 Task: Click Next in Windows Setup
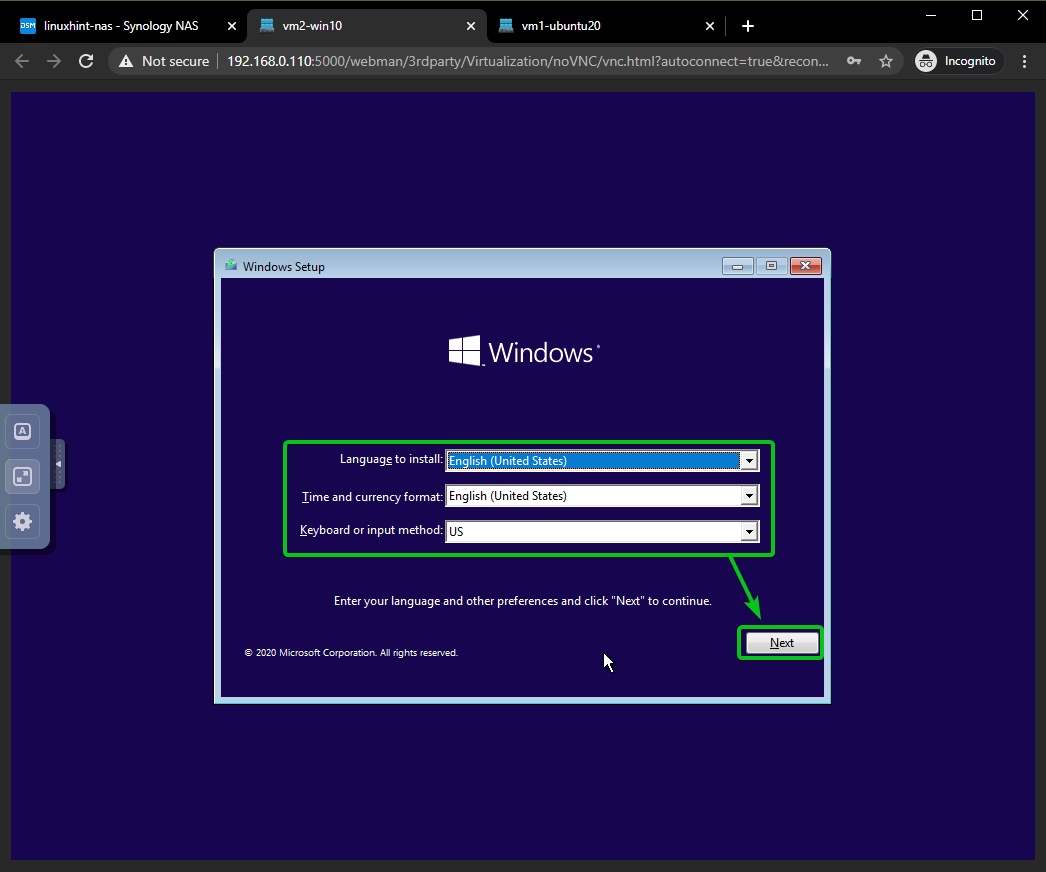(781, 643)
